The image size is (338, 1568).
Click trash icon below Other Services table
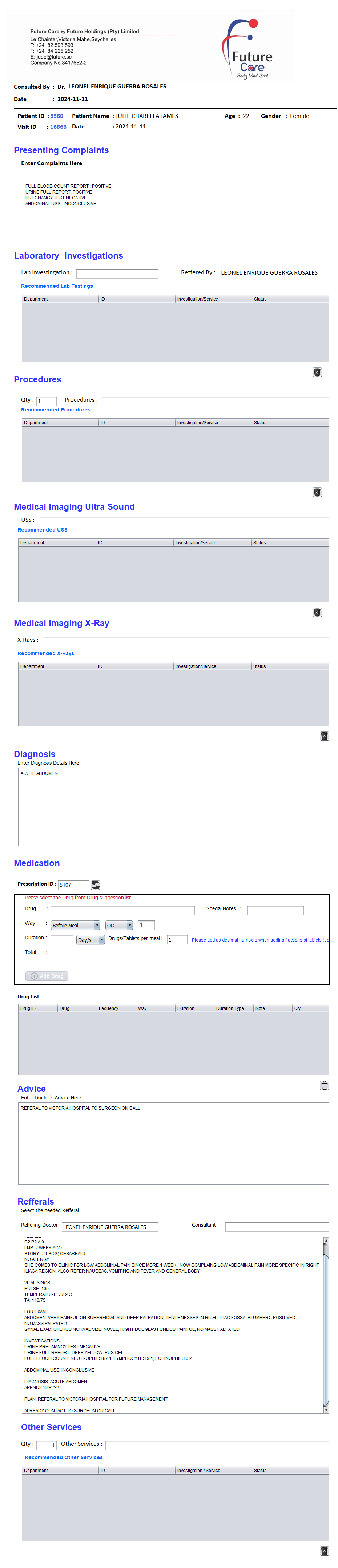click(x=324, y=1550)
